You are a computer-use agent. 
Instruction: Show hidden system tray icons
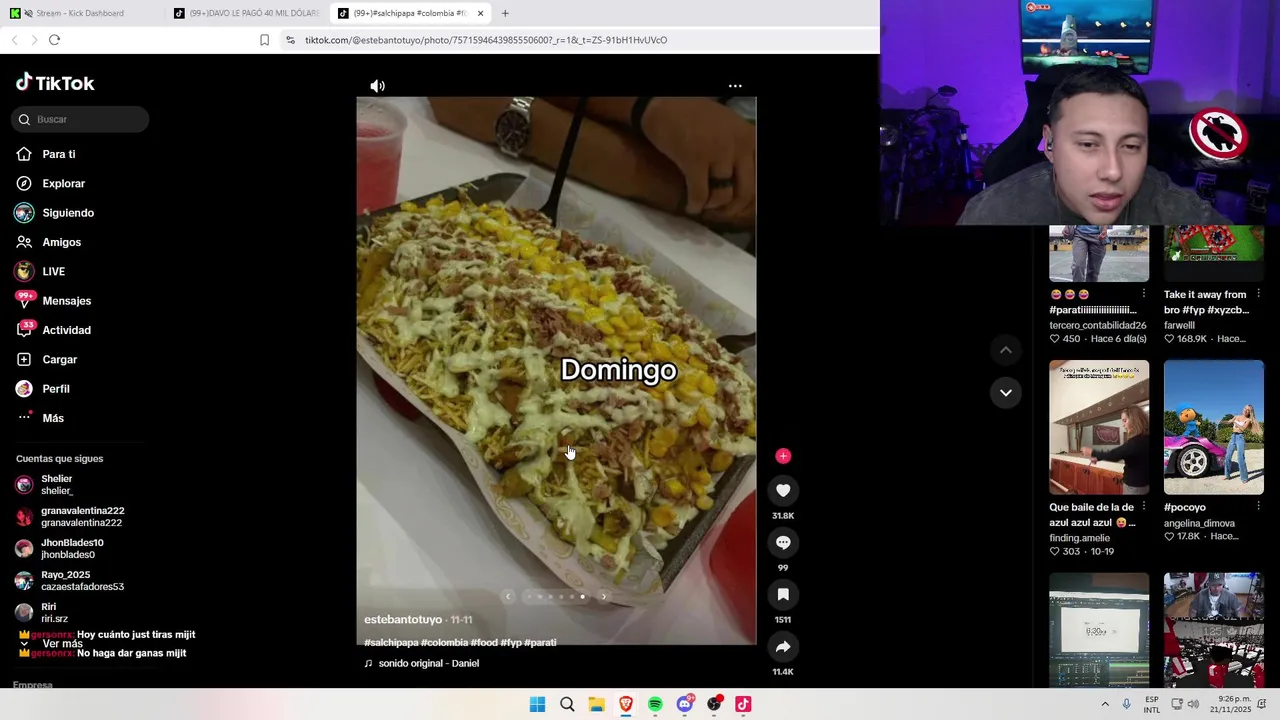(1105, 705)
